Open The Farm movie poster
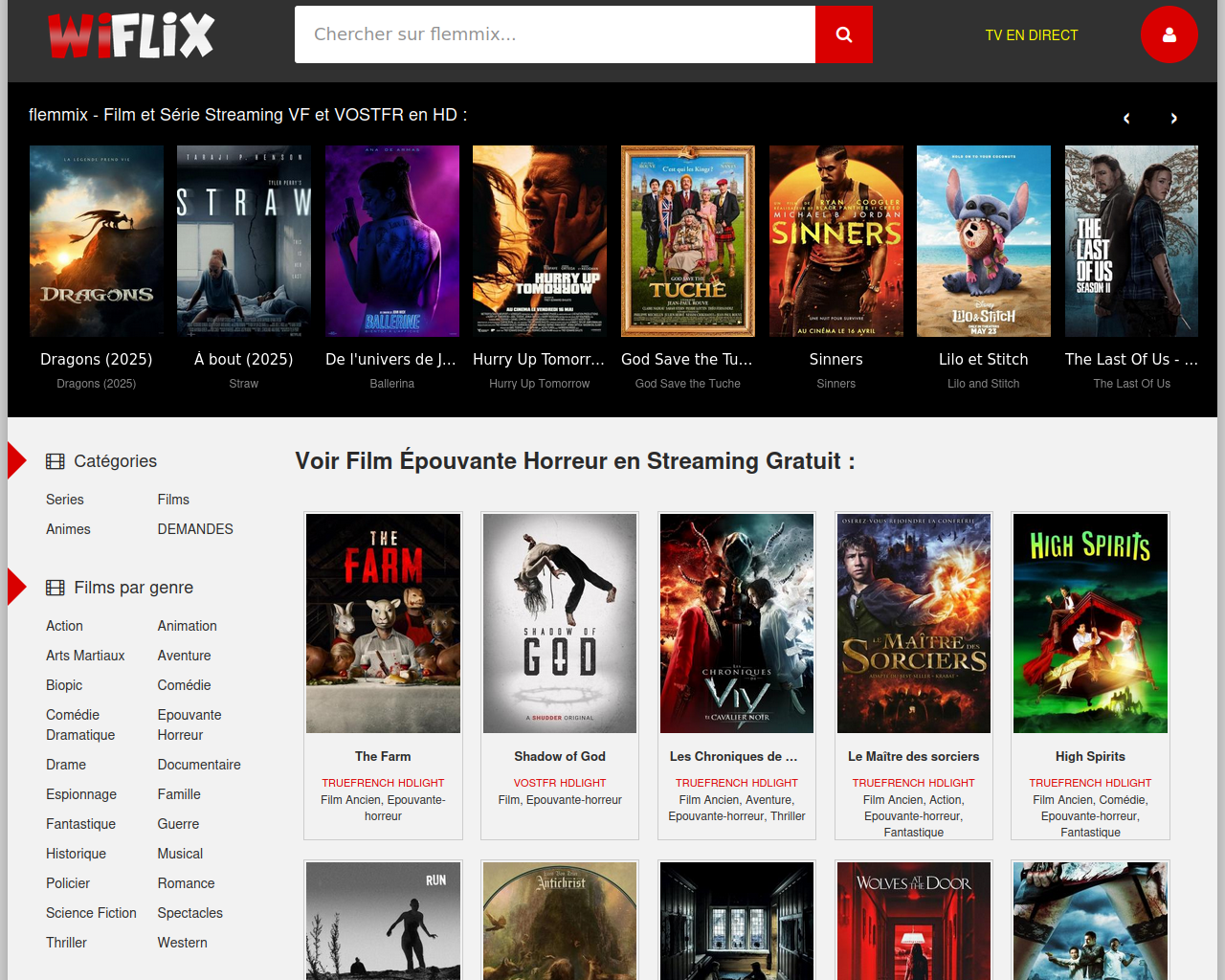 383,623
